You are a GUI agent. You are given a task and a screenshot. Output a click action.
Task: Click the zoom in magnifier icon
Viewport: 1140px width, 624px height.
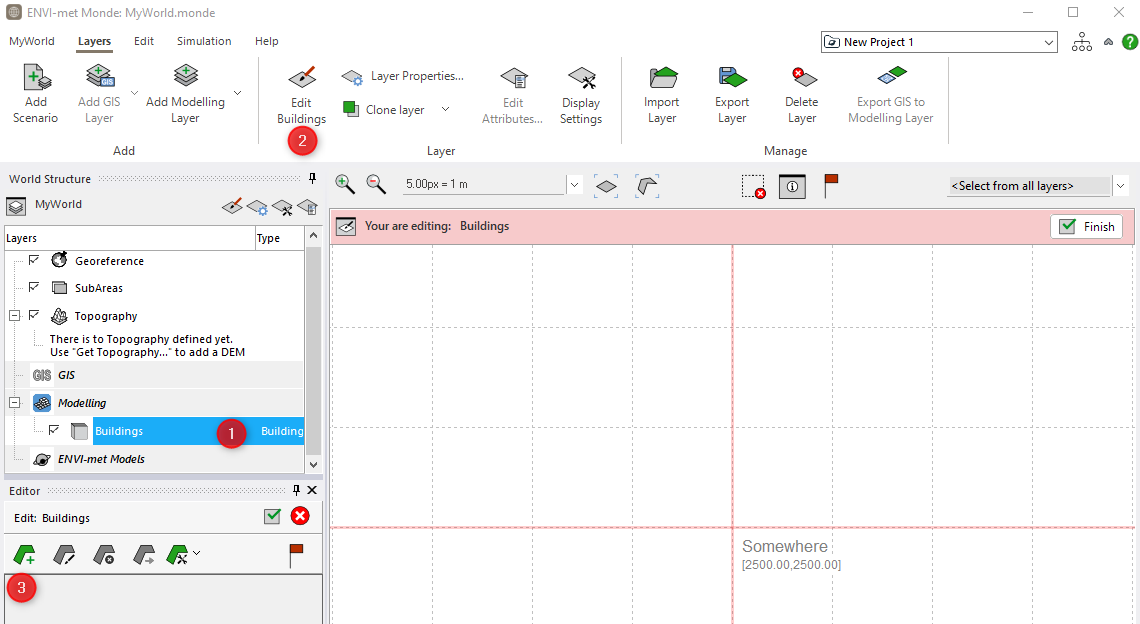[345, 184]
